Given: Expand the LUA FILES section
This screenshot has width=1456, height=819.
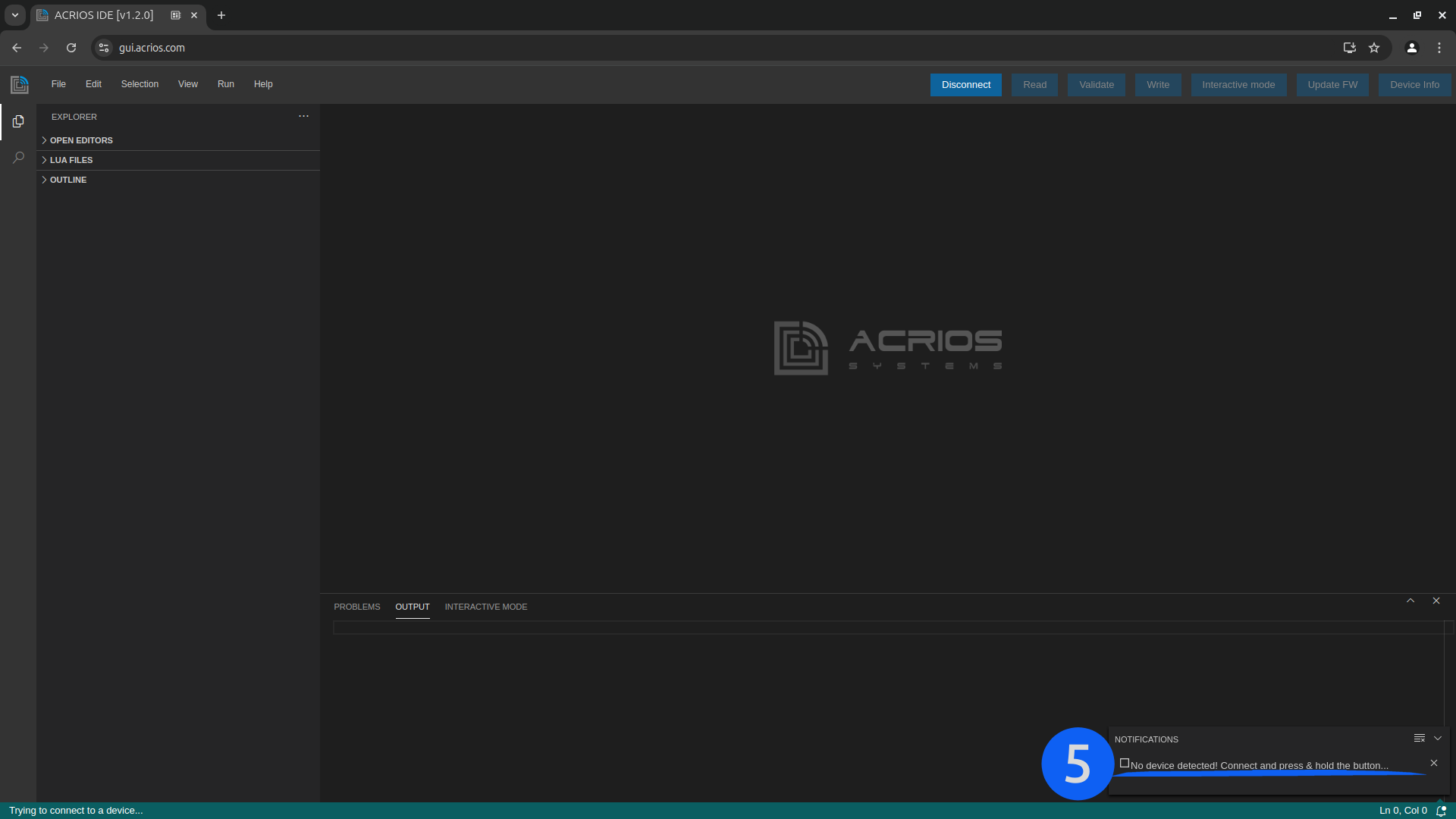Looking at the screenshot, I should click(x=71, y=160).
